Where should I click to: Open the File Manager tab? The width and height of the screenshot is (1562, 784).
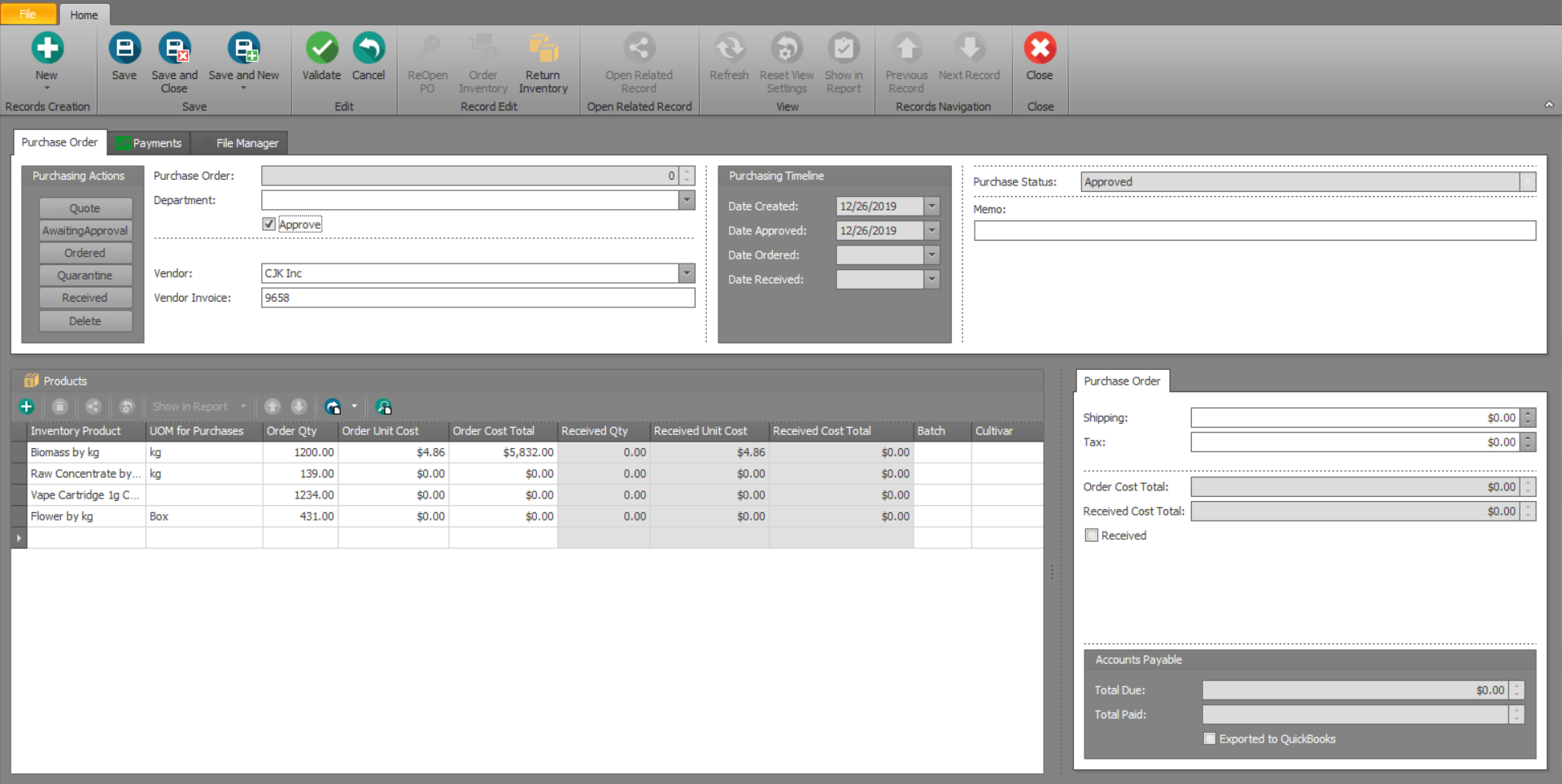[x=247, y=143]
